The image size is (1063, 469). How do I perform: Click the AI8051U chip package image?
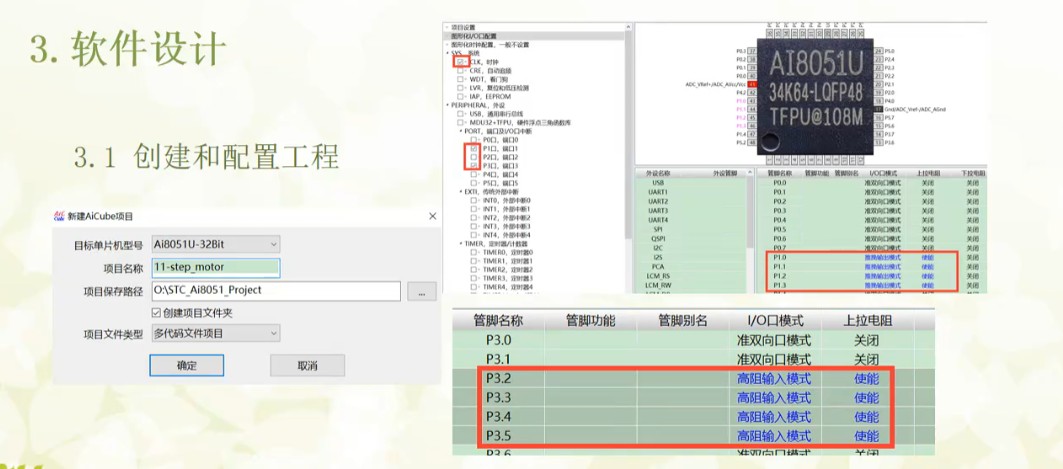[x=816, y=96]
